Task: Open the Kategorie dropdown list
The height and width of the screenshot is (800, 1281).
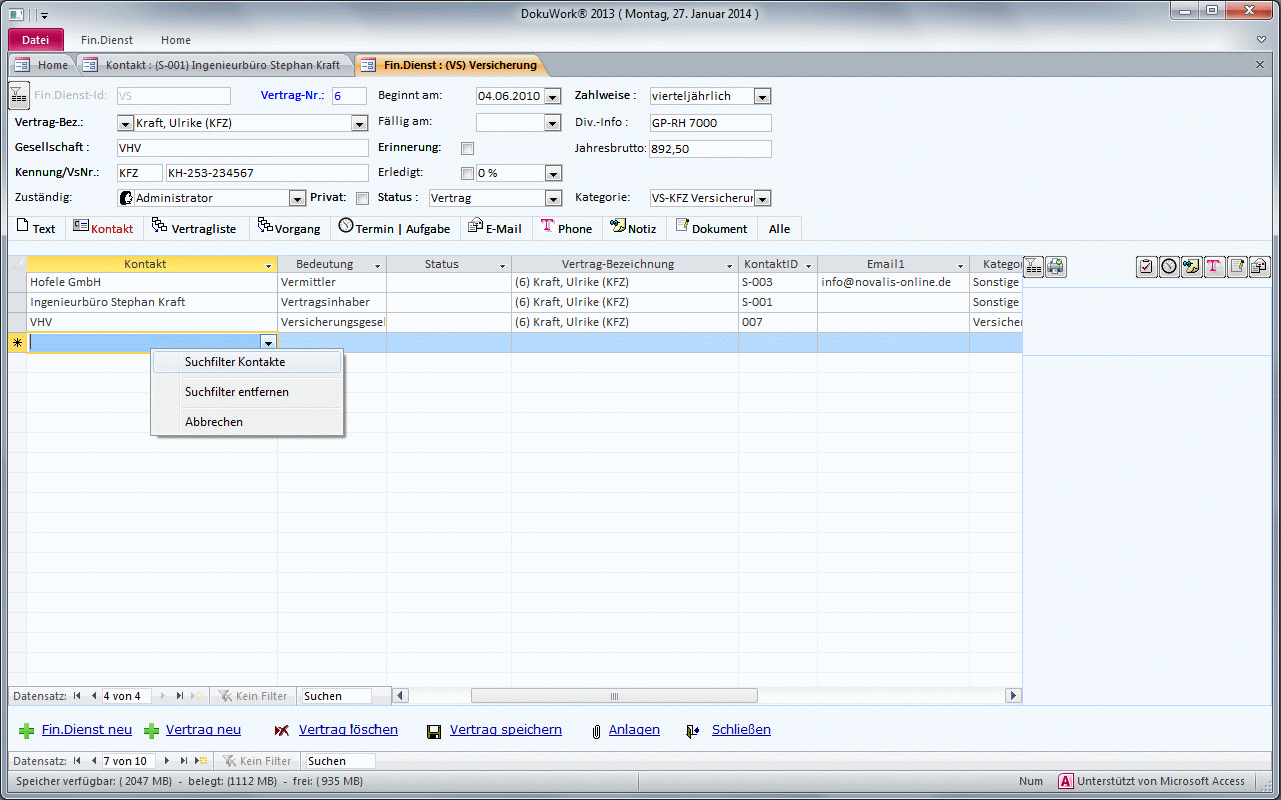Action: 762,199
